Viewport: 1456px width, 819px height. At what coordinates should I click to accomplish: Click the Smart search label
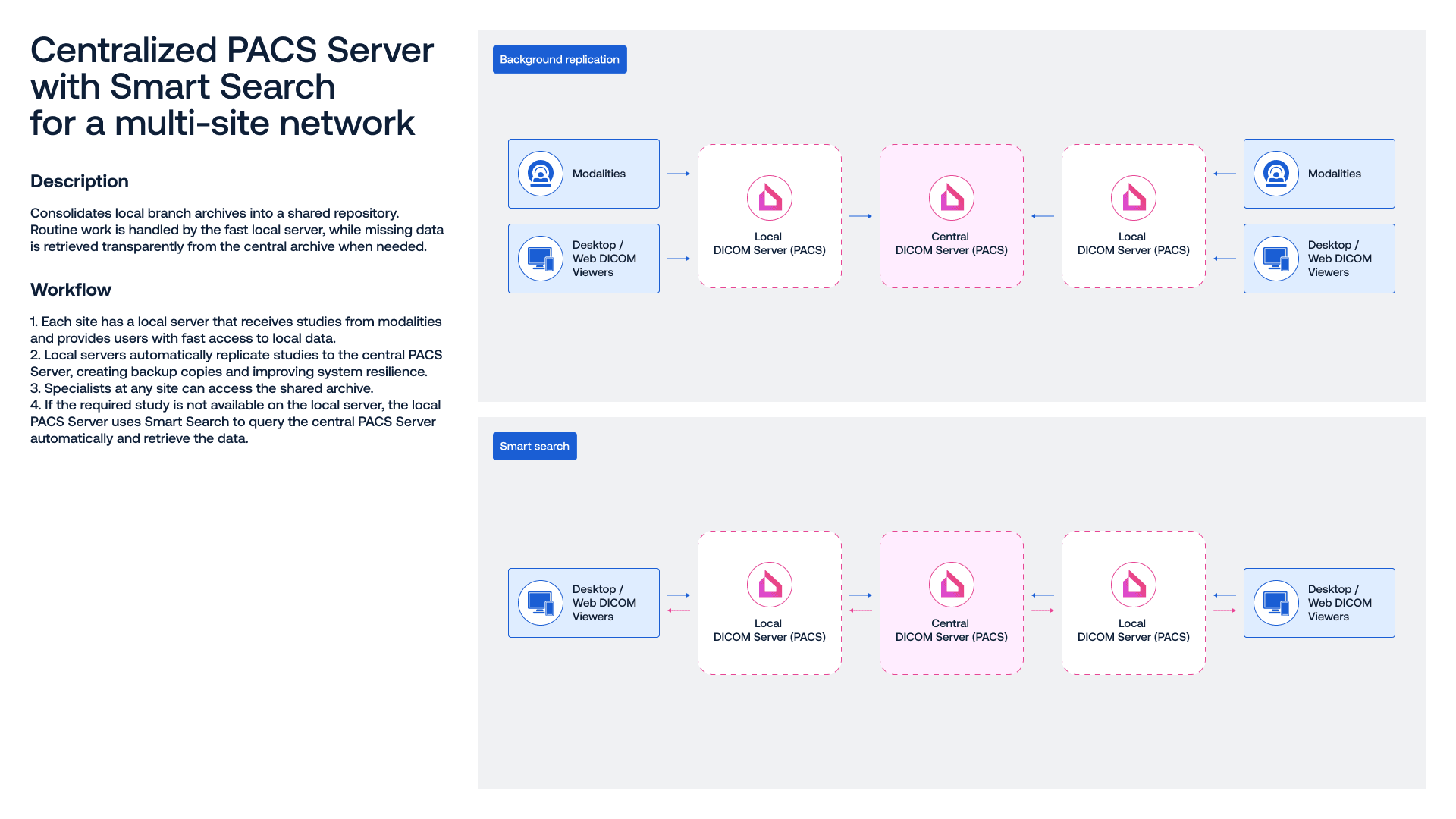[535, 446]
